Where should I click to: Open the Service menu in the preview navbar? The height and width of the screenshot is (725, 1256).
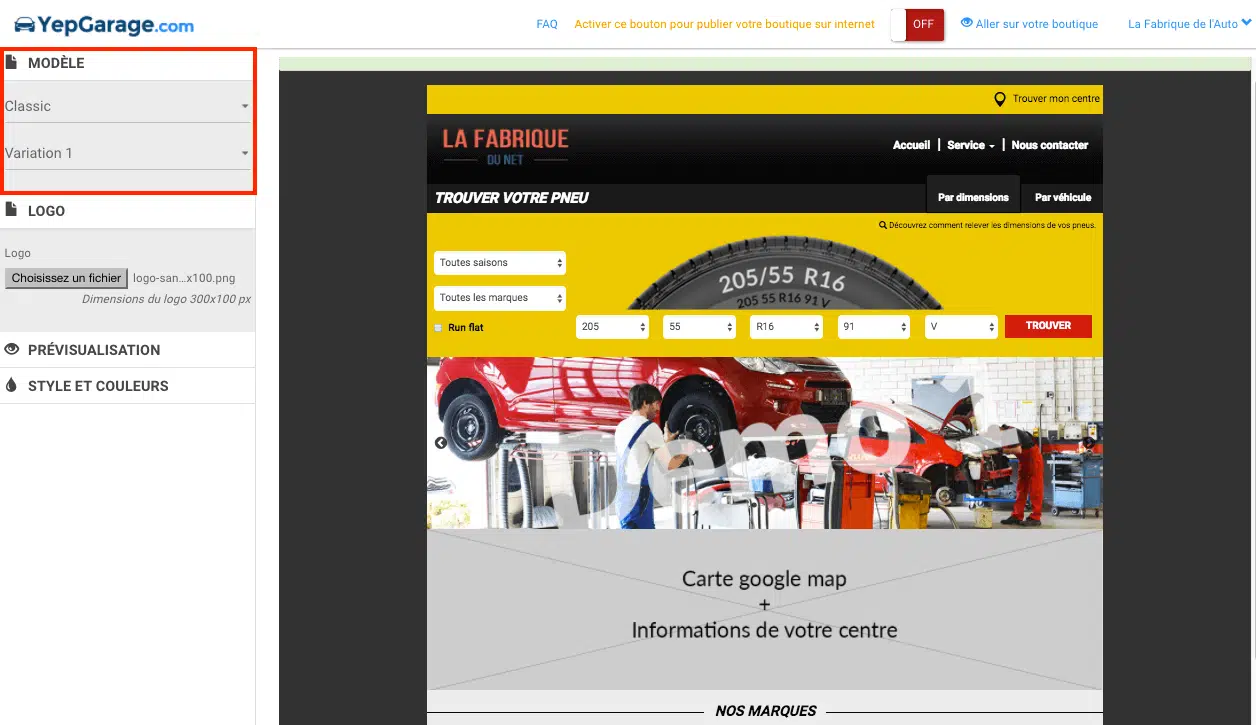[x=970, y=145]
